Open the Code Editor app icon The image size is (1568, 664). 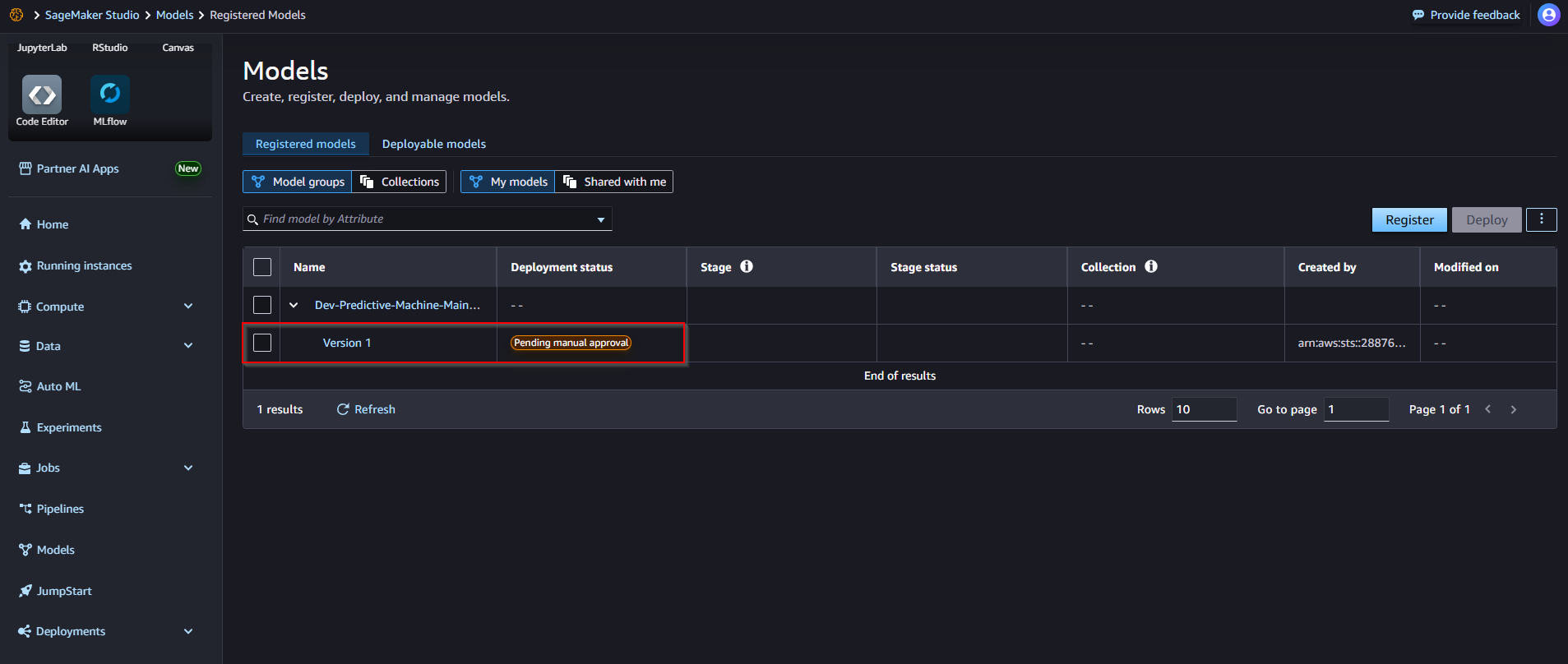tap(42, 95)
